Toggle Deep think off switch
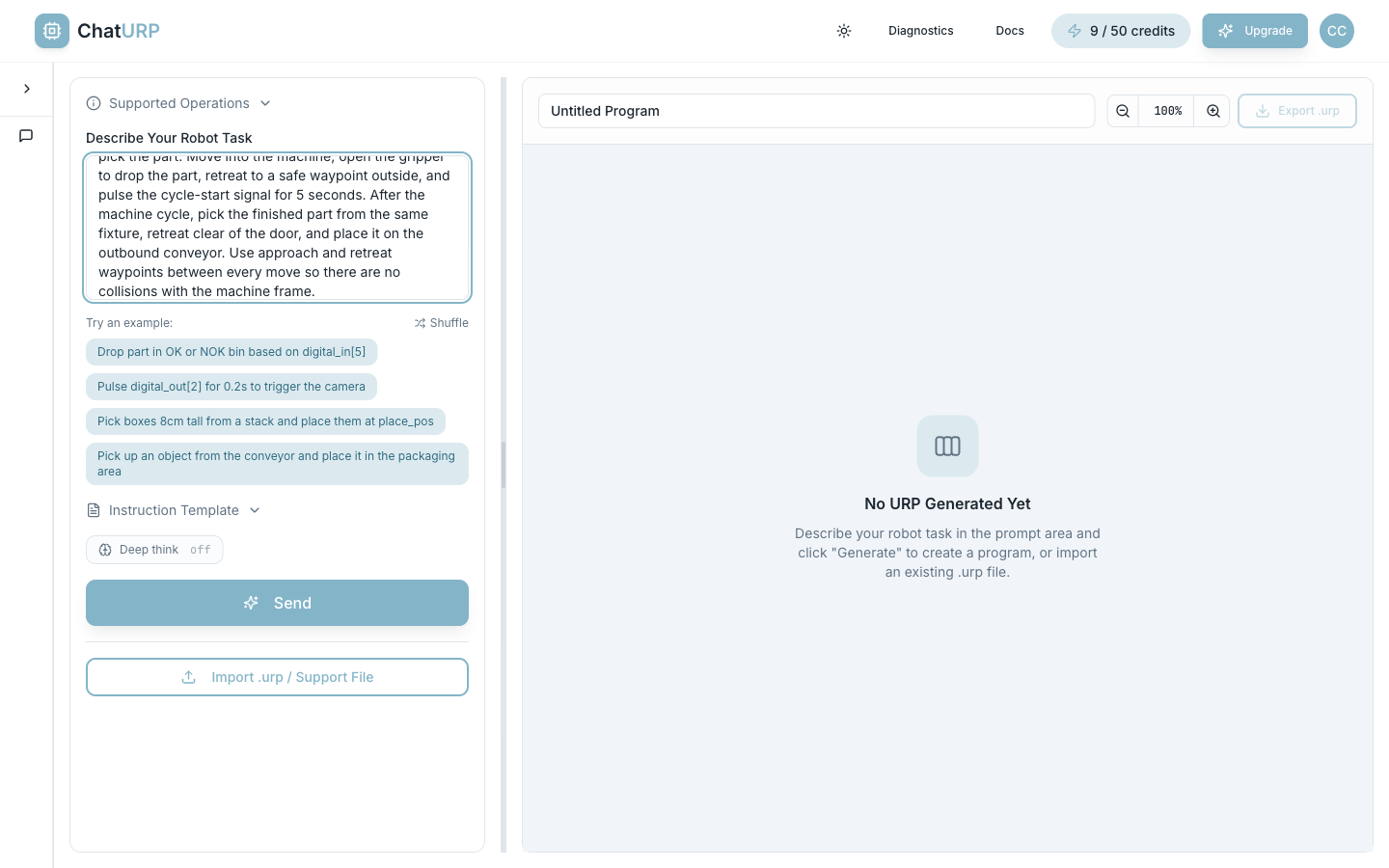1389x868 pixels. 154,550
